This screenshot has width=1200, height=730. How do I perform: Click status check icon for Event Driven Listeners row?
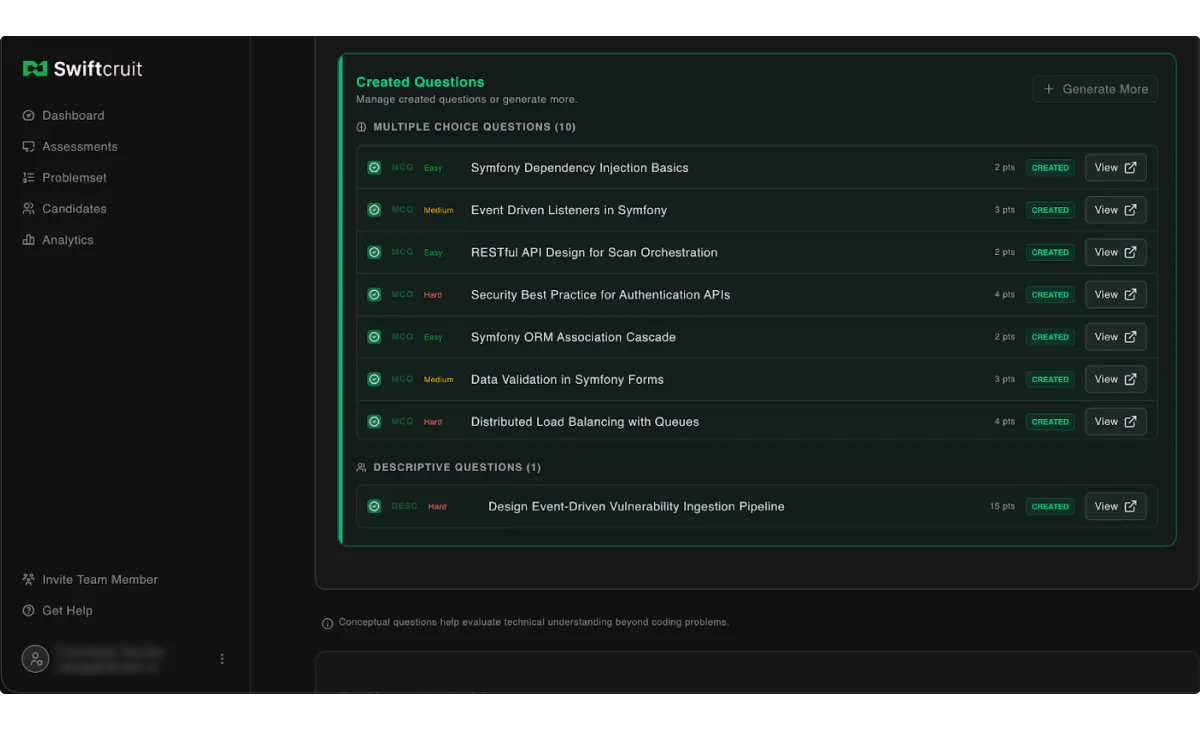[374, 210]
